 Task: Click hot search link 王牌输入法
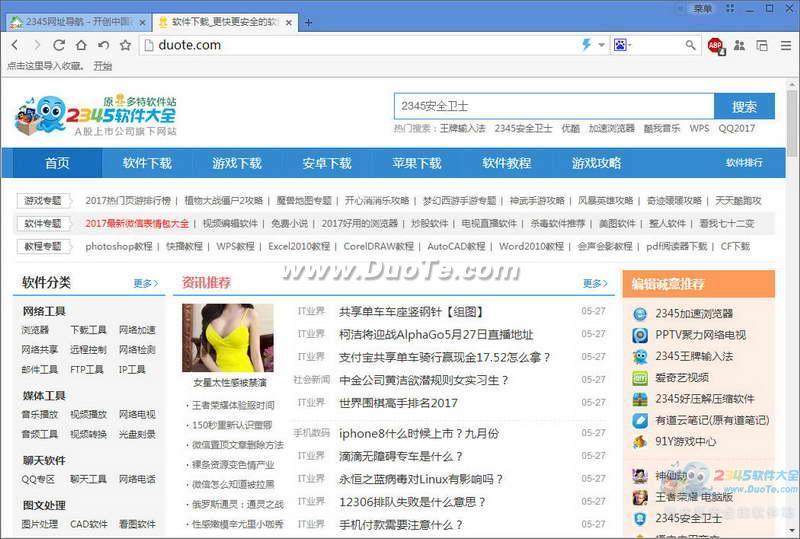click(x=463, y=128)
